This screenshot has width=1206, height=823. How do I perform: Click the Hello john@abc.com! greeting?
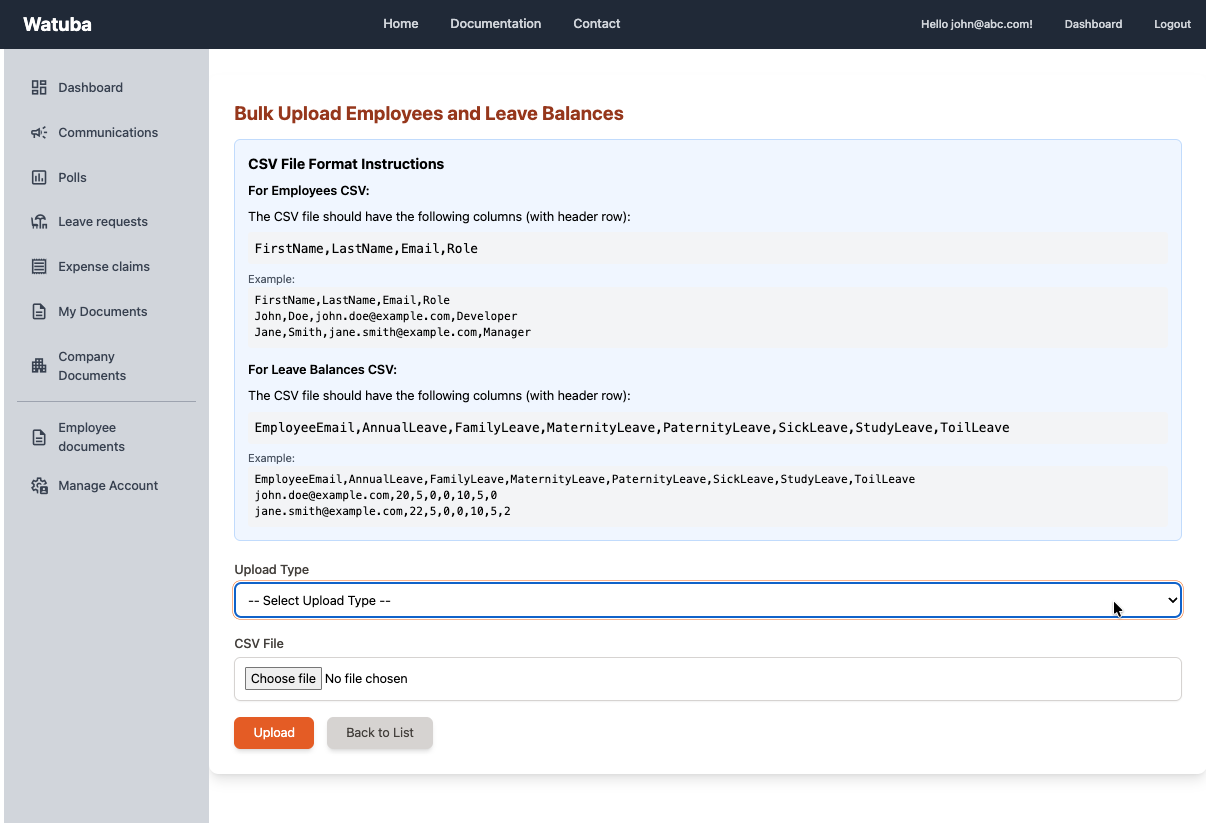977,24
